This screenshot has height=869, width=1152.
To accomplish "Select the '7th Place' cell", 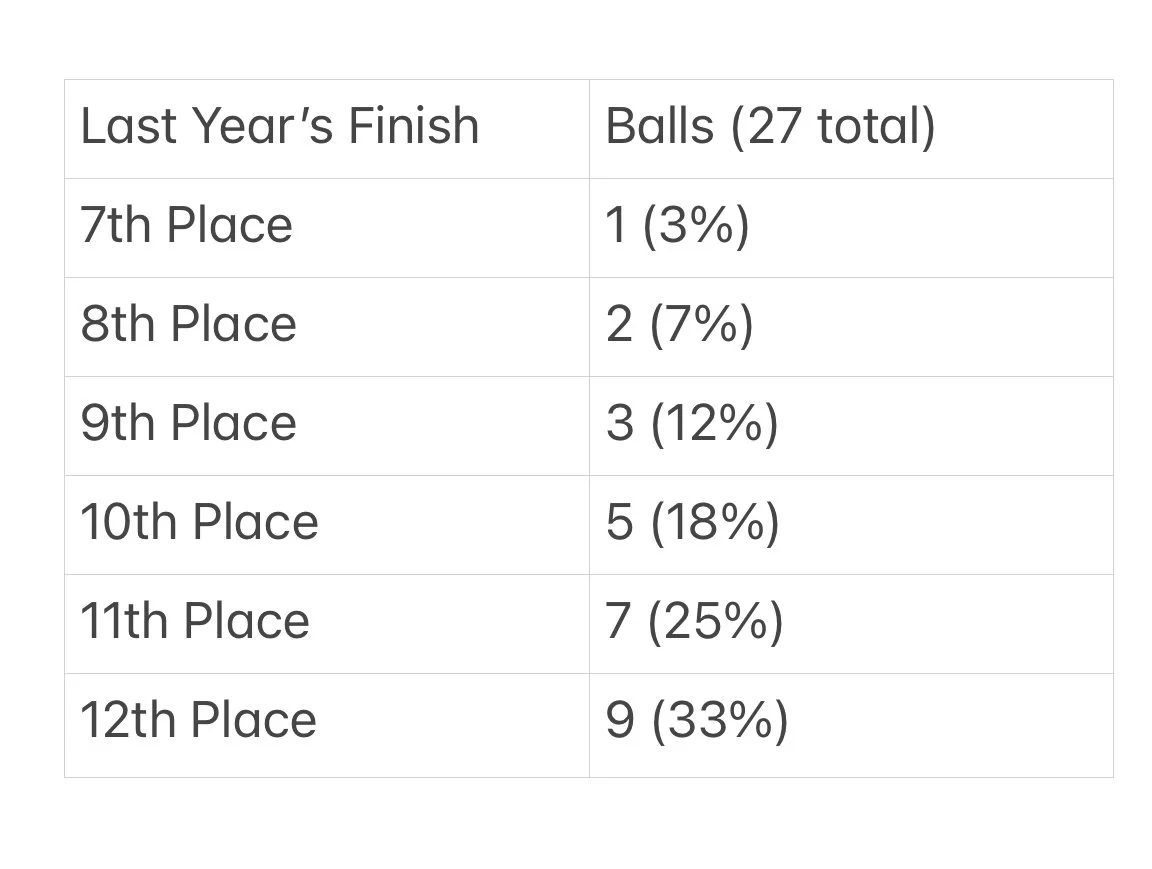I will click(x=186, y=225).
